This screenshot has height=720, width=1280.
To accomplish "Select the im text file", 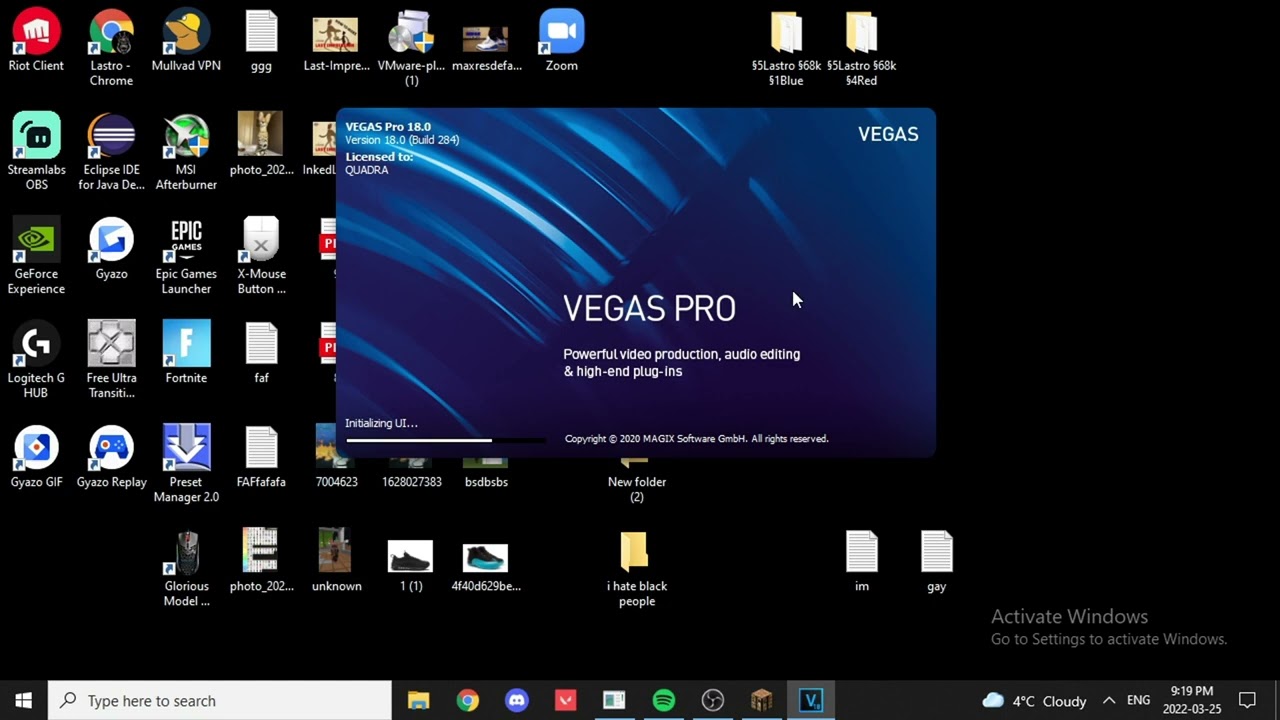I will point(861,561).
